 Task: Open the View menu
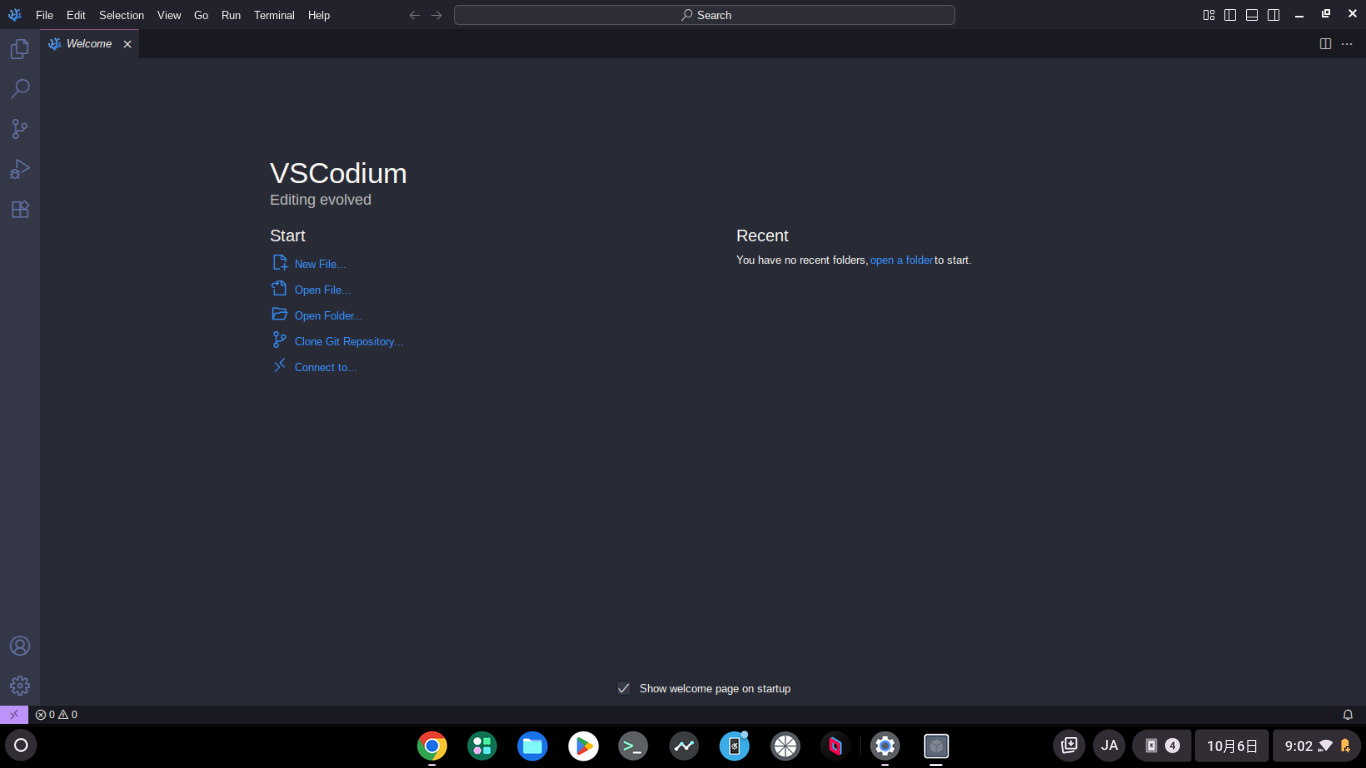[169, 15]
